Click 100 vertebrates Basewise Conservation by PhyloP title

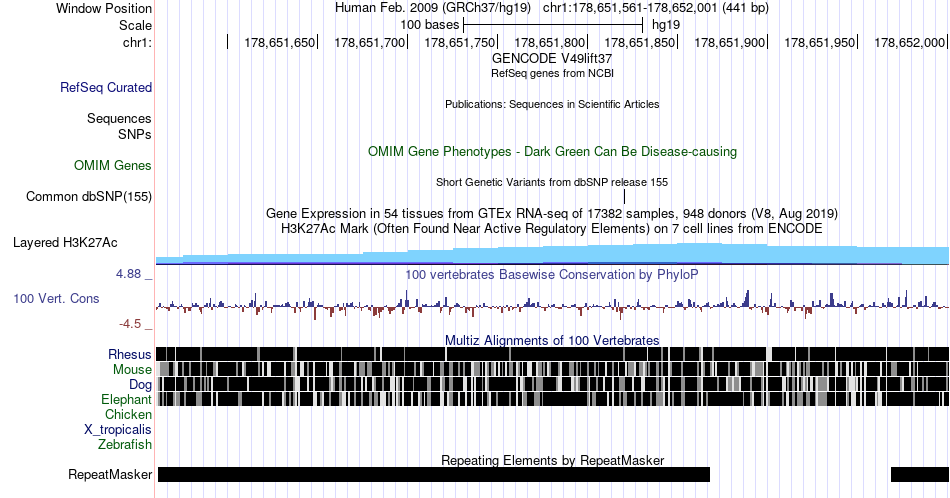click(x=552, y=274)
